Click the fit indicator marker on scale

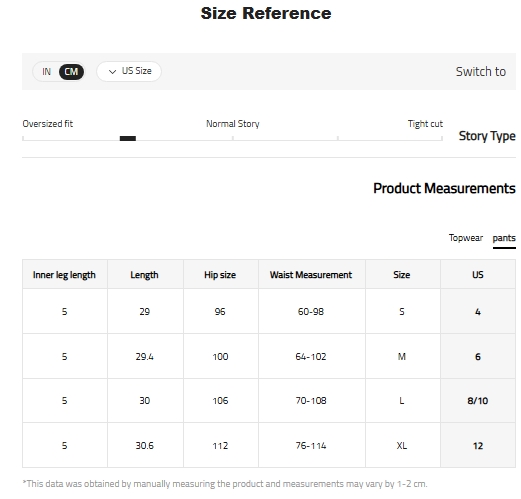click(128, 138)
